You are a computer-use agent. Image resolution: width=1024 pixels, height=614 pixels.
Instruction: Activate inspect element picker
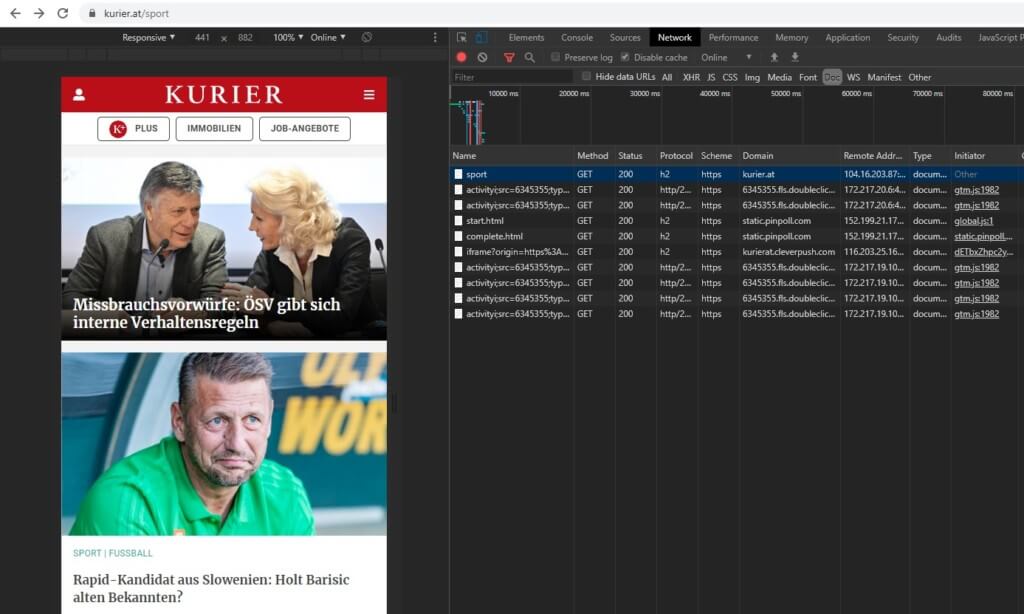(x=462, y=38)
